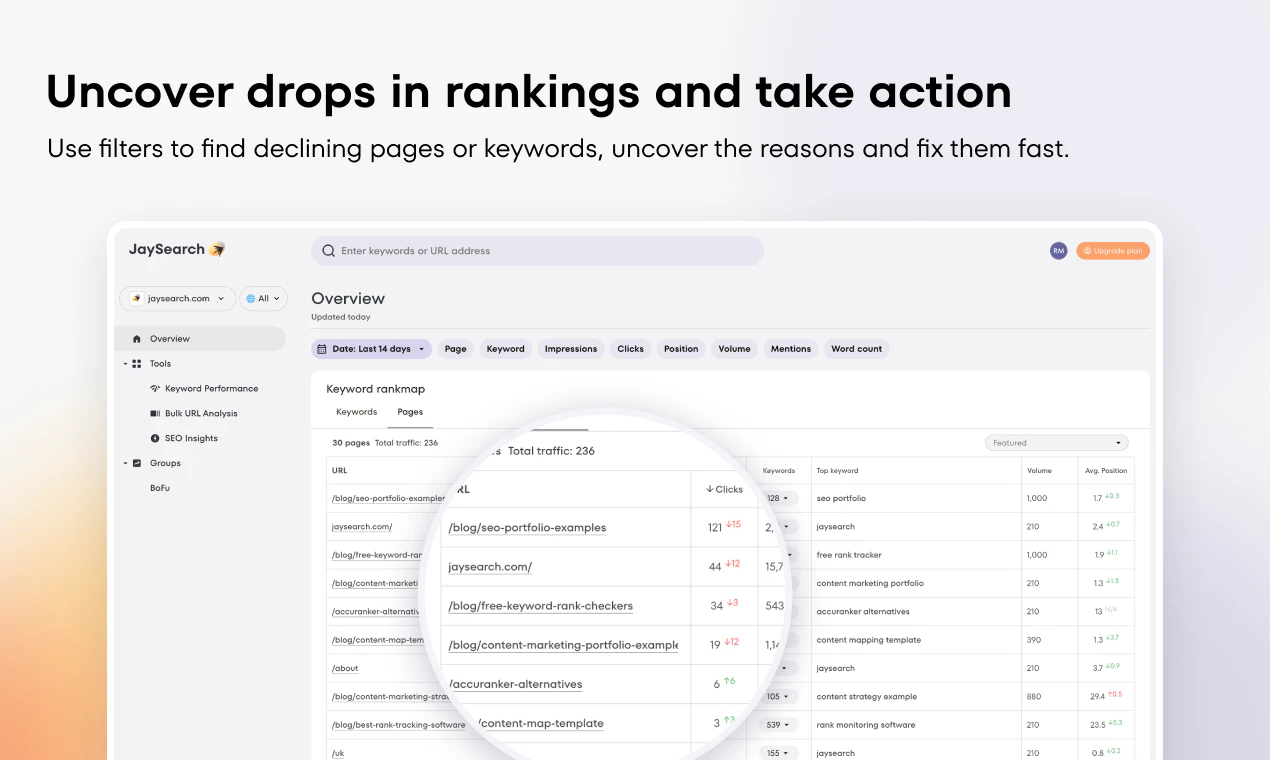1270x760 pixels.
Task: Expand the 105 keywords dropdown
Action: [x=779, y=697]
